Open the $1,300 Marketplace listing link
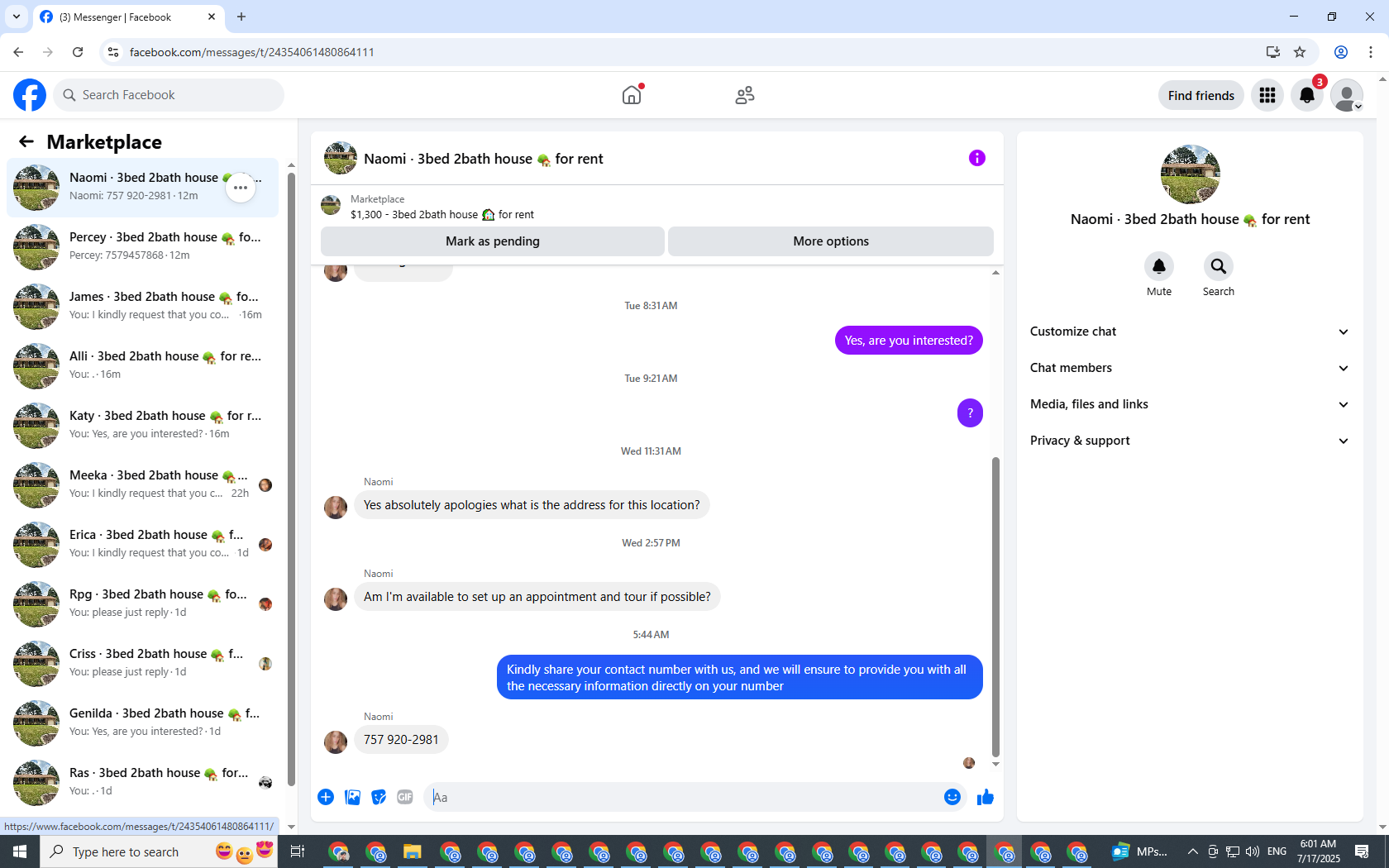This screenshot has height=868, width=1389. [442, 215]
